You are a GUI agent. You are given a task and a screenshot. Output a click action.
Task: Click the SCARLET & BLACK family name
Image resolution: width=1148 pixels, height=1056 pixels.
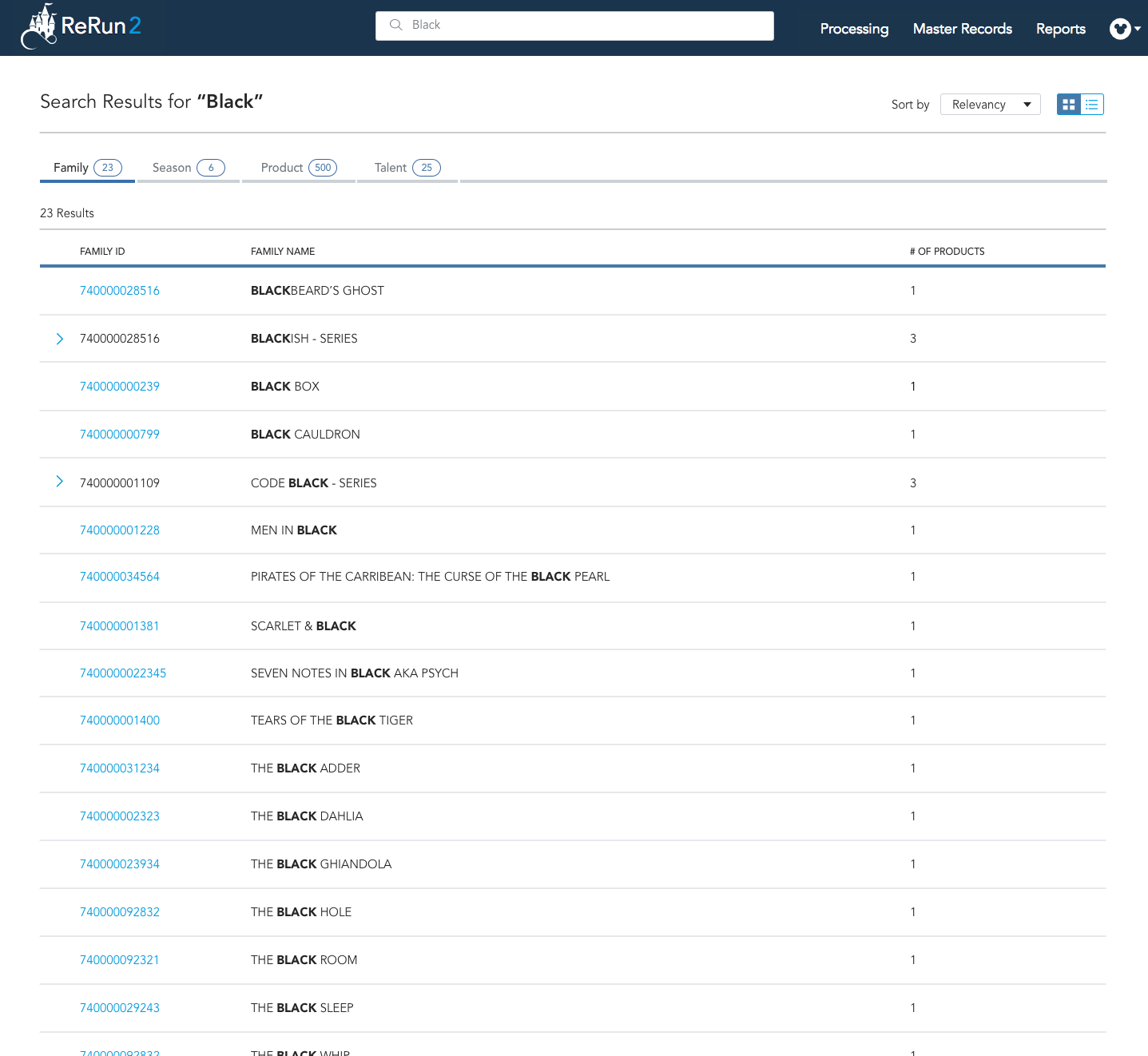304,626
